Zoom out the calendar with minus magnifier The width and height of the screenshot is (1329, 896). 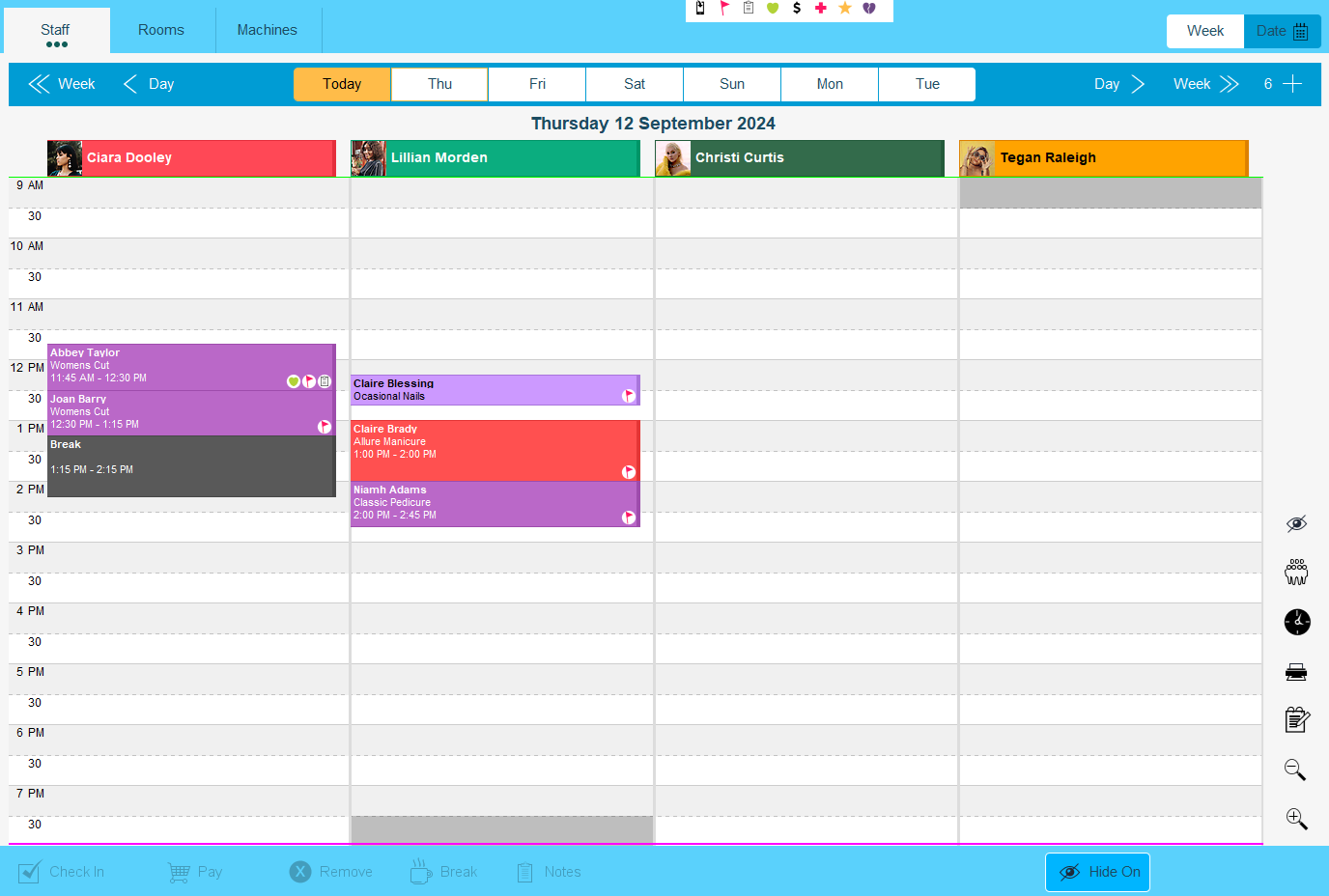point(1295,770)
